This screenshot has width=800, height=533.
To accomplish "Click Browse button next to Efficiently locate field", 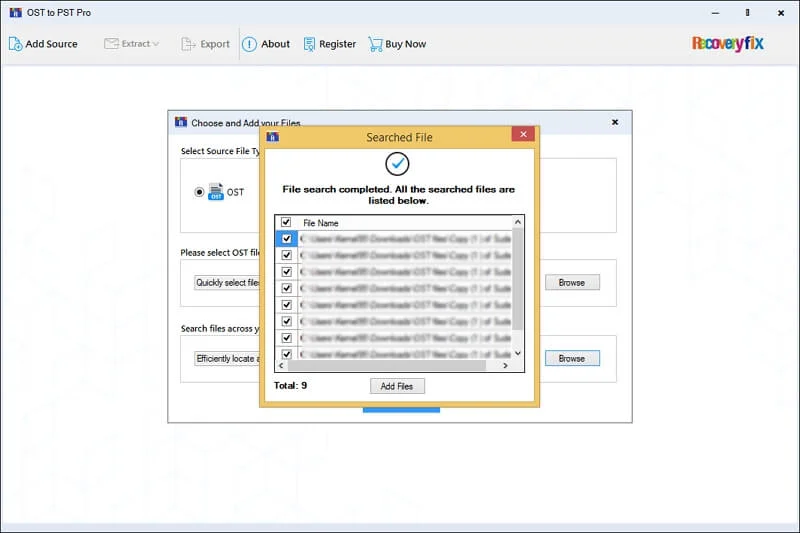I will (572, 359).
